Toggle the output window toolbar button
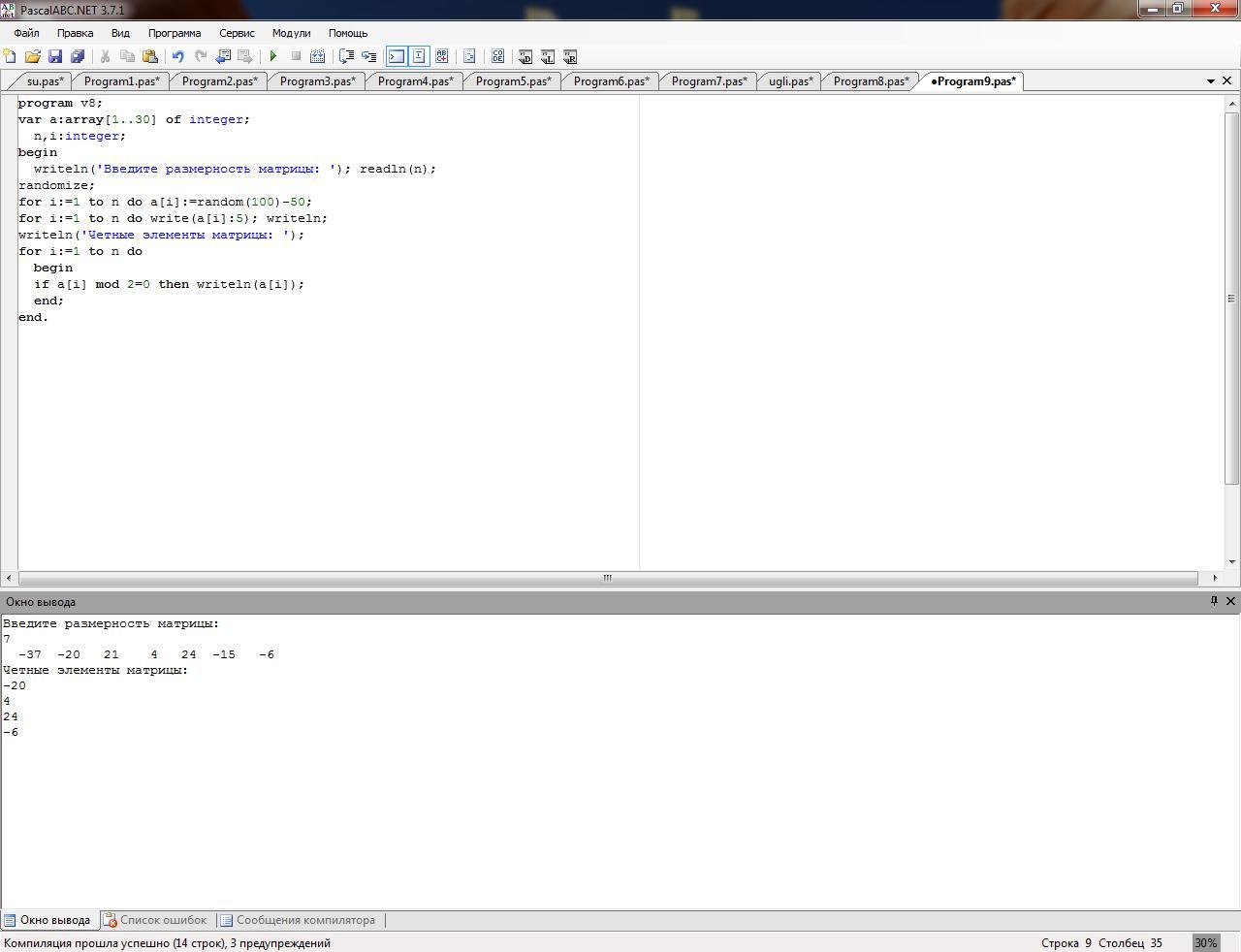The image size is (1241, 952). 397,57
